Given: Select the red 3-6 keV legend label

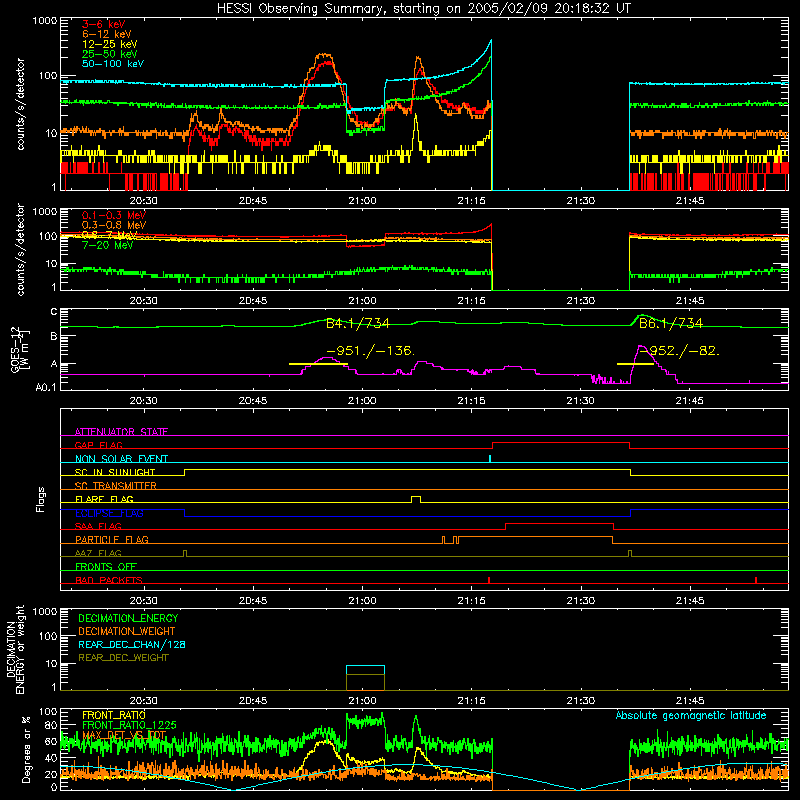Looking at the screenshot, I should click(104, 24).
